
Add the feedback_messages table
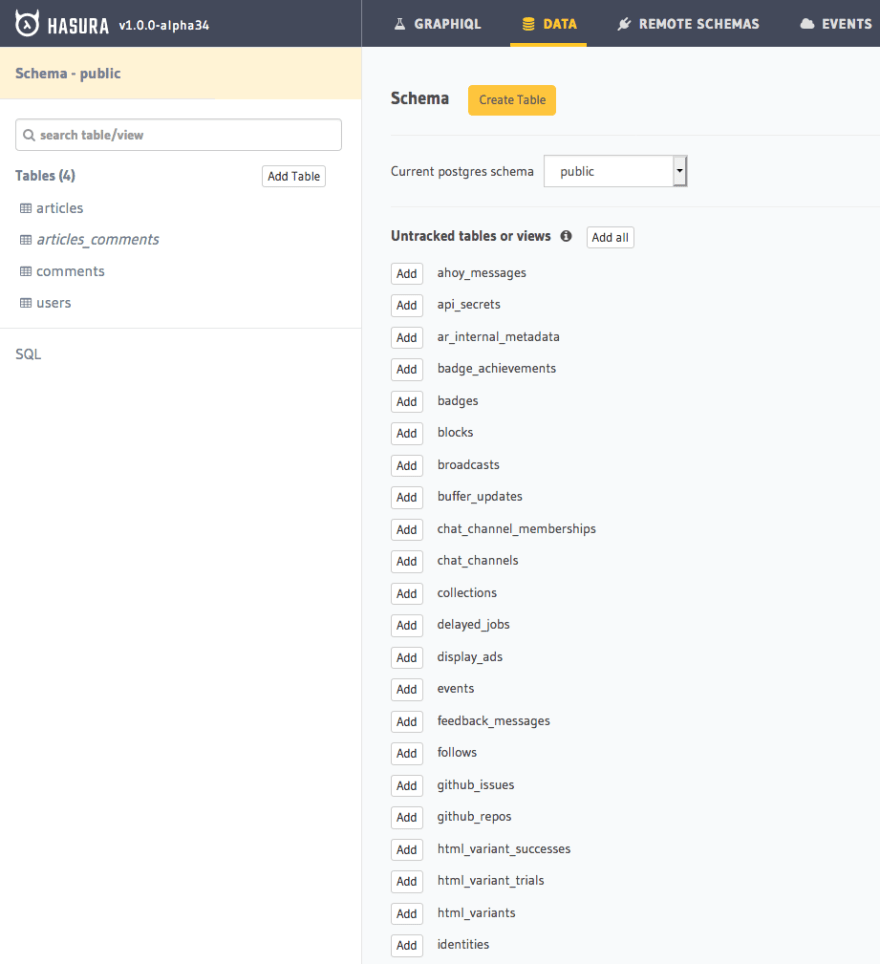click(406, 722)
